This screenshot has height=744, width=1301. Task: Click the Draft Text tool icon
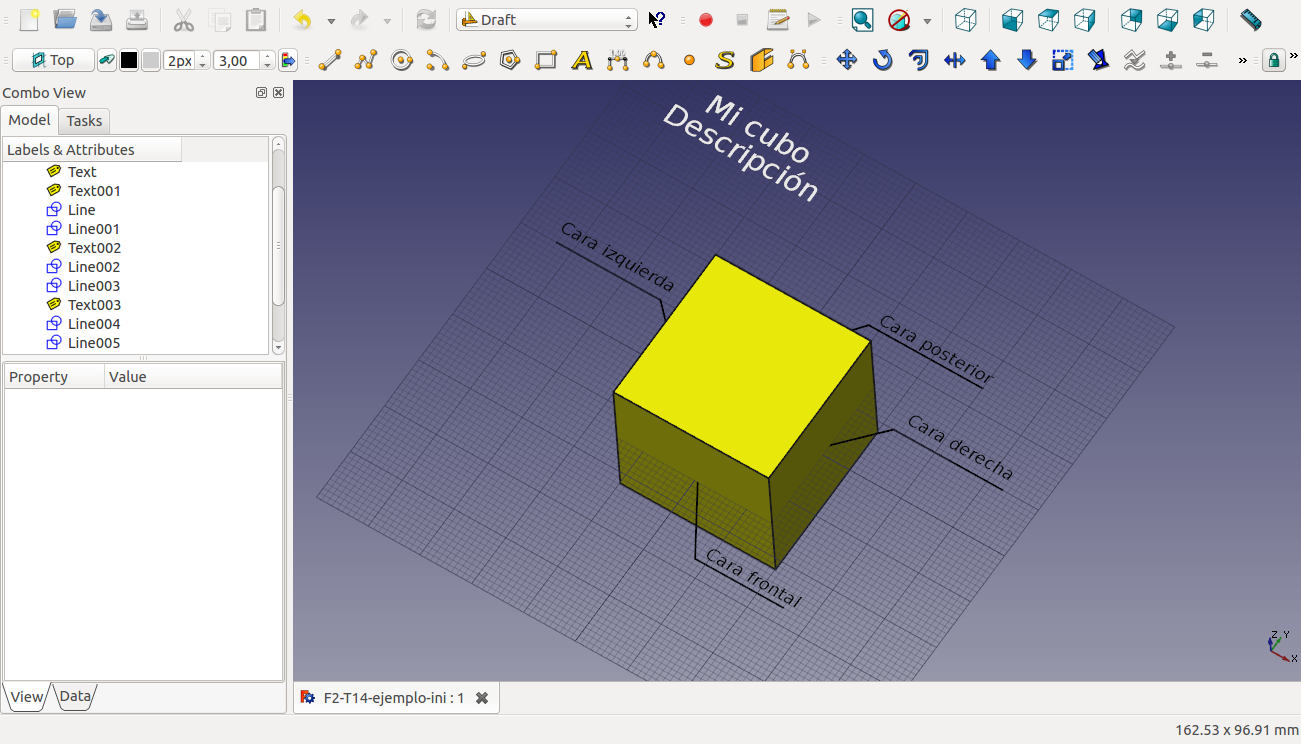point(582,61)
